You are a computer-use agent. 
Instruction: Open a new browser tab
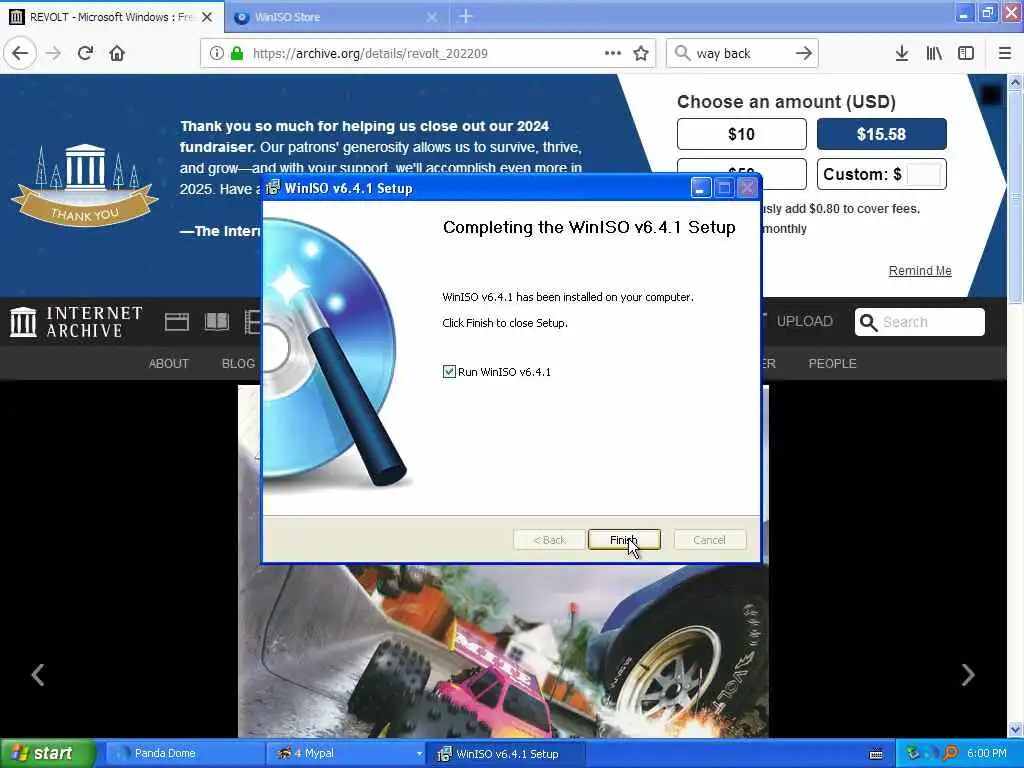pos(466,16)
